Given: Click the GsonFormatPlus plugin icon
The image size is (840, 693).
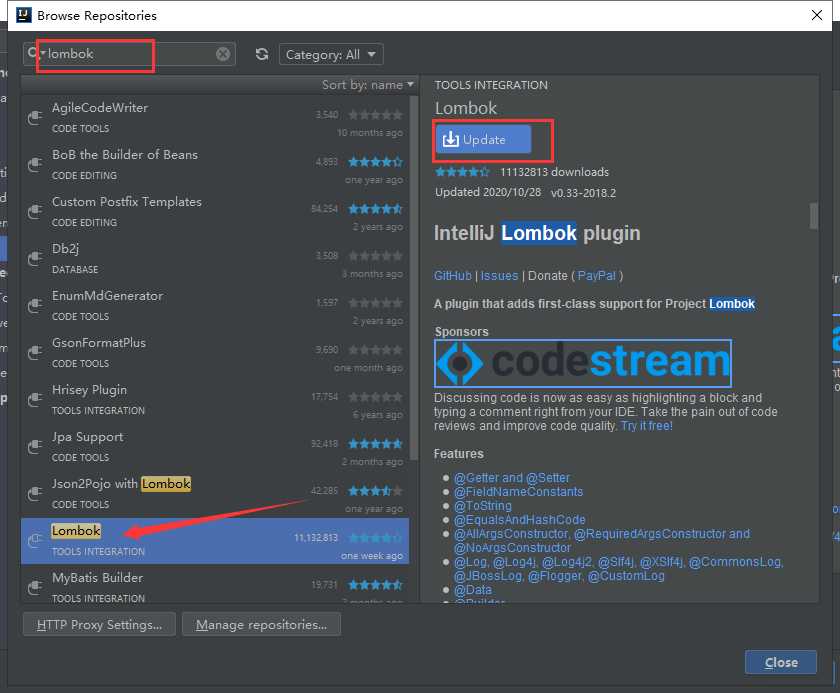Looking at the screenshot, I should click(35, 352).
